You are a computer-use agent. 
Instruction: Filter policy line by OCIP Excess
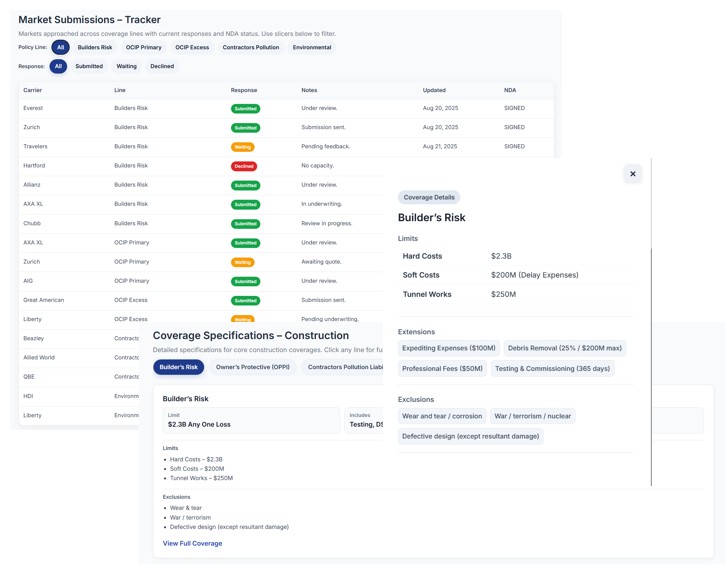click(192, 47)
